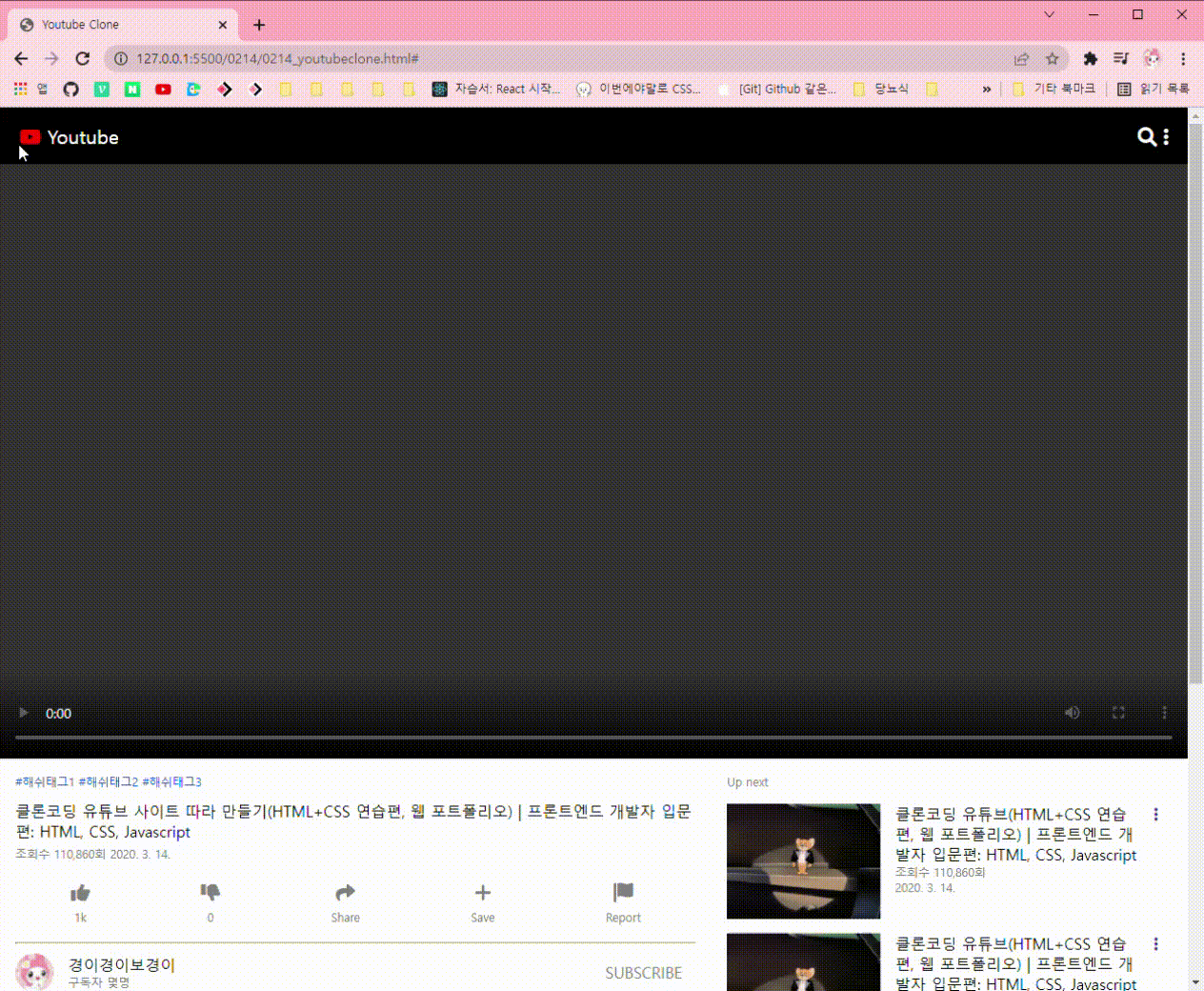
Task: Click the red Youtube logo icon
Action: [x=30, y=138]
